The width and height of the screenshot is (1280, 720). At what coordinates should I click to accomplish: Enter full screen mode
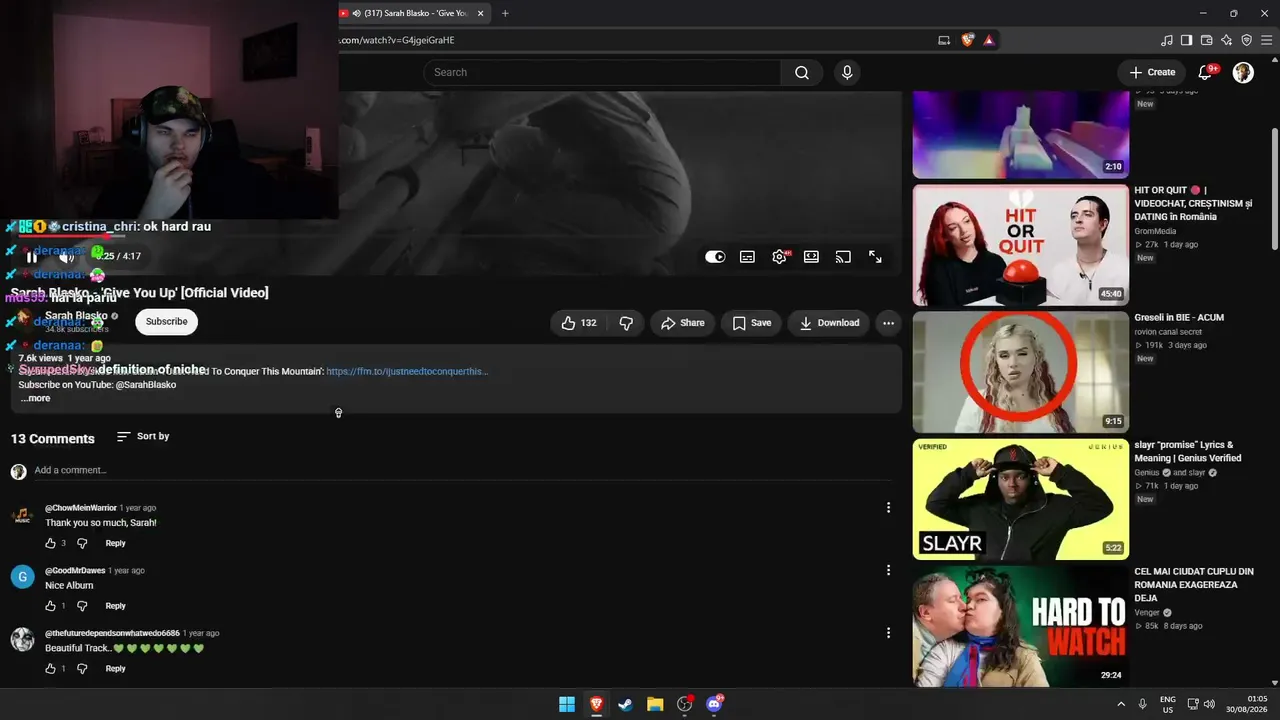[875, 257]
